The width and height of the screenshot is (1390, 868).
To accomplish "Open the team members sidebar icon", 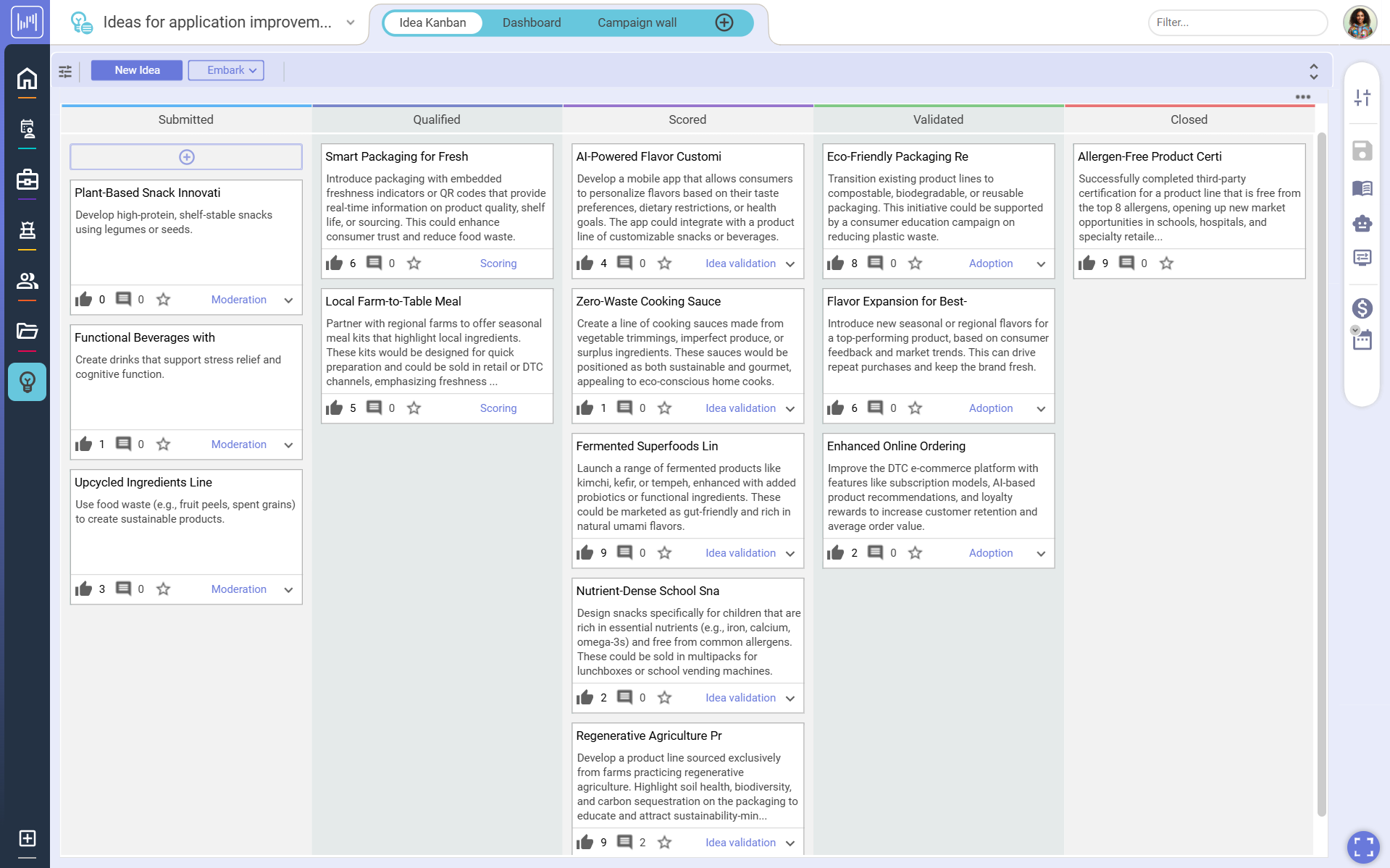I will (x=27, y=280).
